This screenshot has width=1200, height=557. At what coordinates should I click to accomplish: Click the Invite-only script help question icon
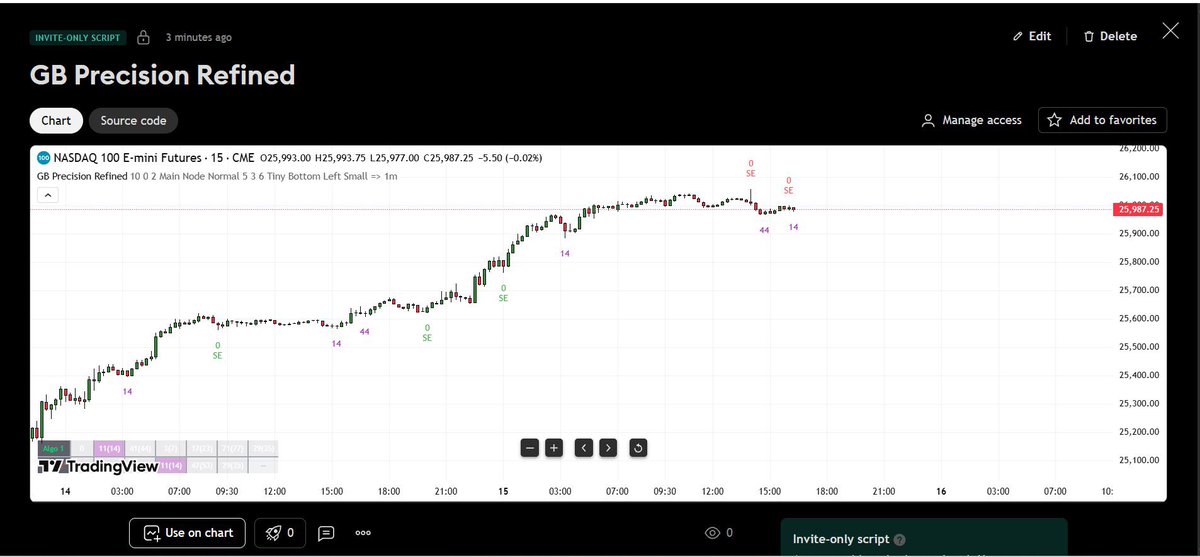tap(899, 539)
